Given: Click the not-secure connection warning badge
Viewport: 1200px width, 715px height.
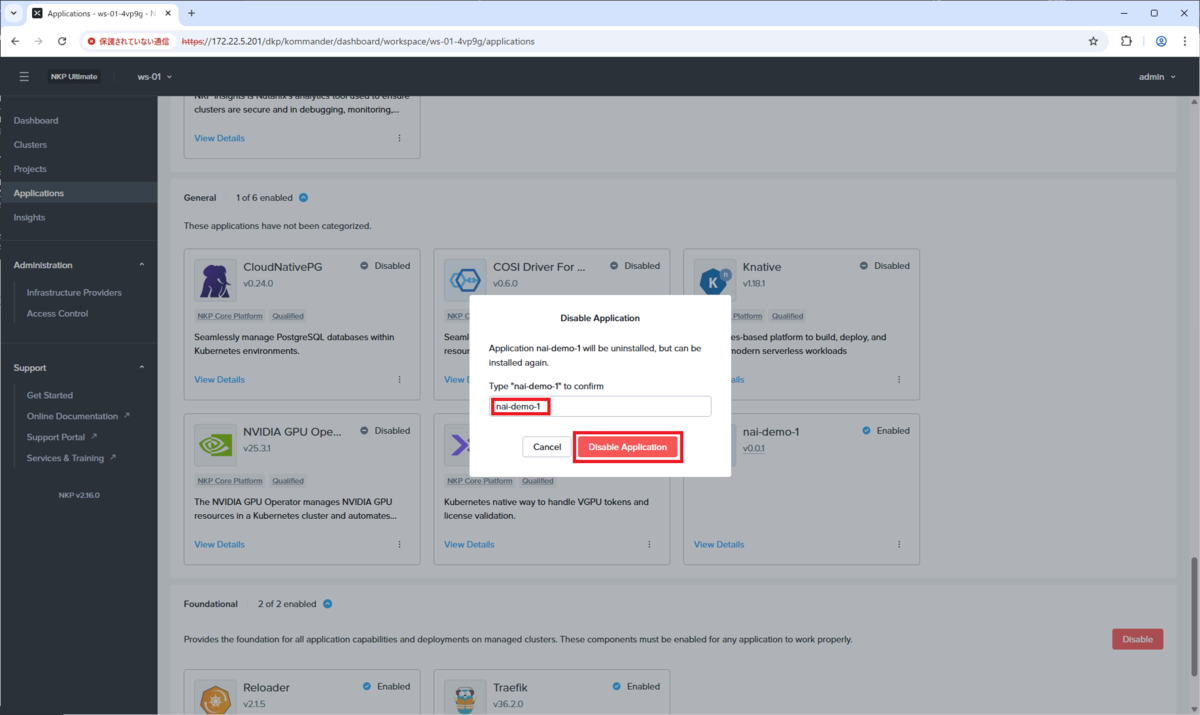Looking at the screenshot, I should click(127, 41).
